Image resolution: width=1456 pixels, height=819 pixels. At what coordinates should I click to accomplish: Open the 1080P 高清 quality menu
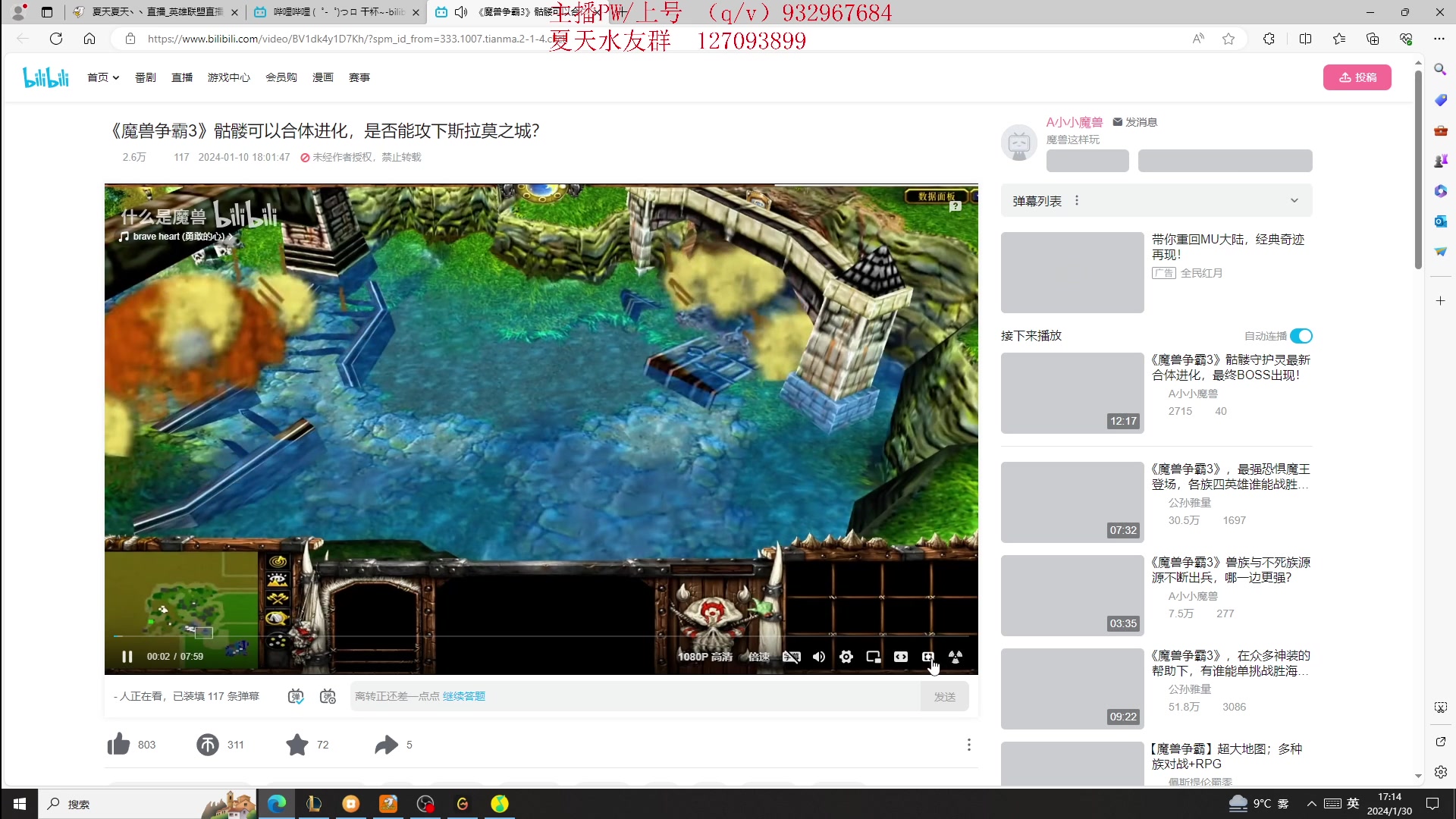(x=705, y=657)
